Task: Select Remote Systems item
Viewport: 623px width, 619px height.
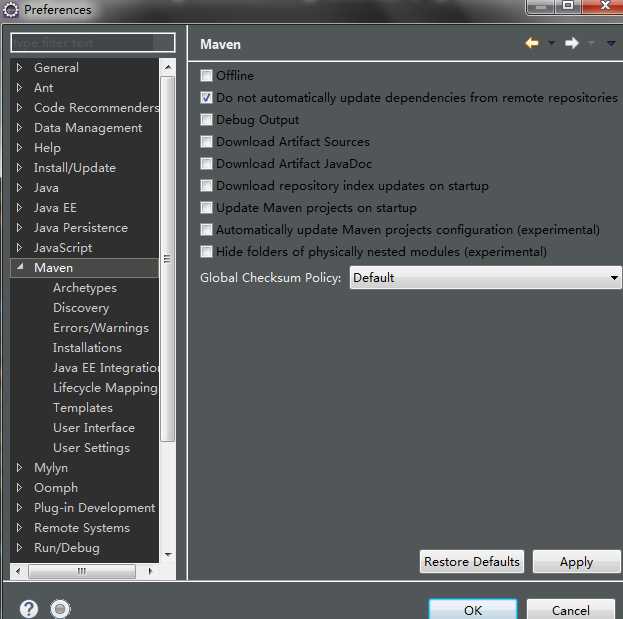Action: (x=82, y=528)
